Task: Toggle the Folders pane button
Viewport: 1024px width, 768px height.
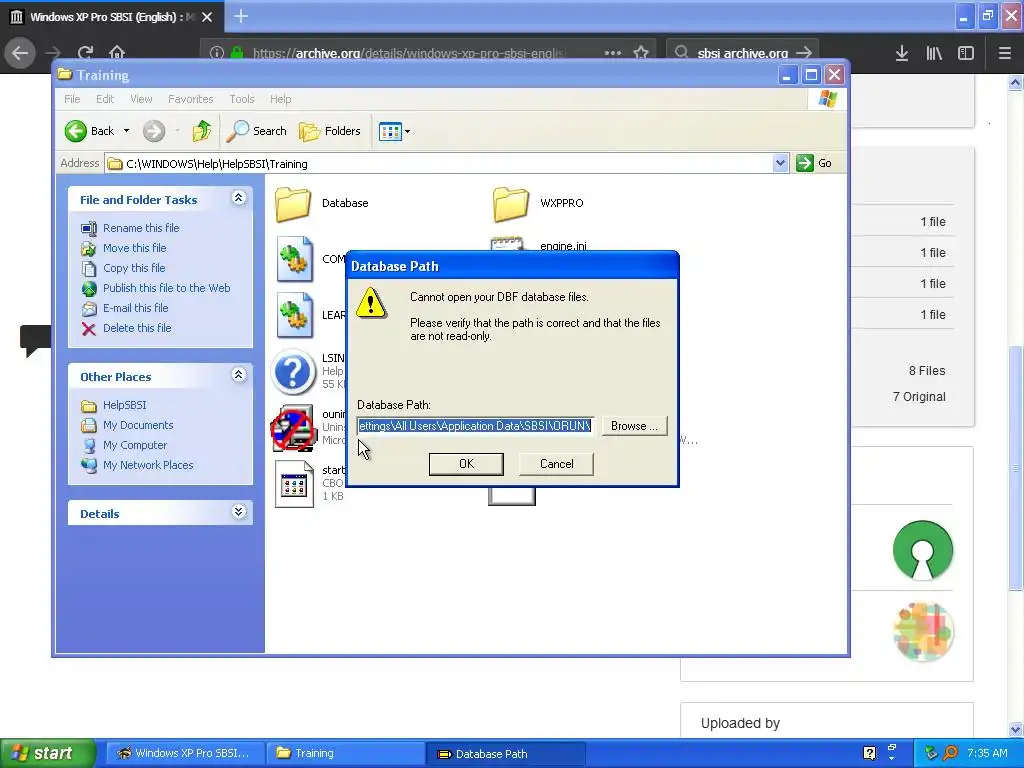Action: click(x=329, y=131)
